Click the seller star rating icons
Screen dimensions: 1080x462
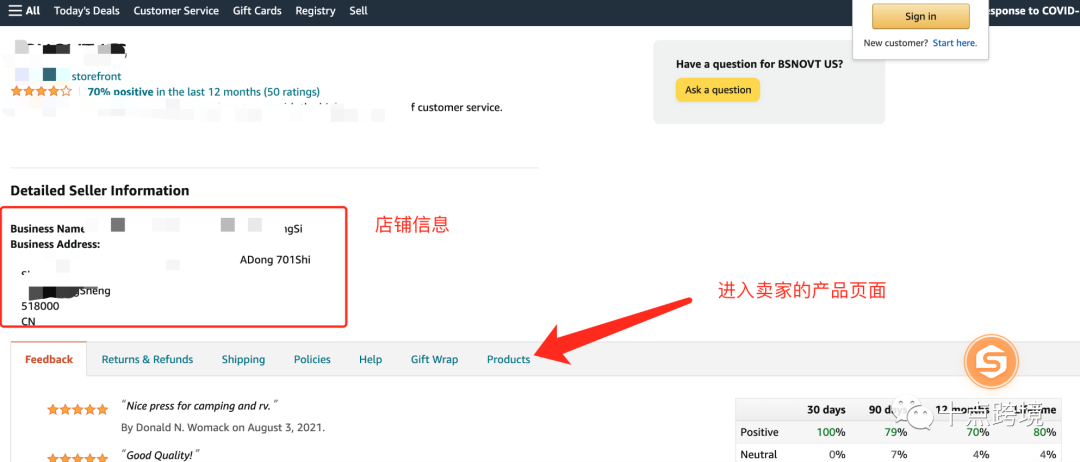click(x=41, y=91)
